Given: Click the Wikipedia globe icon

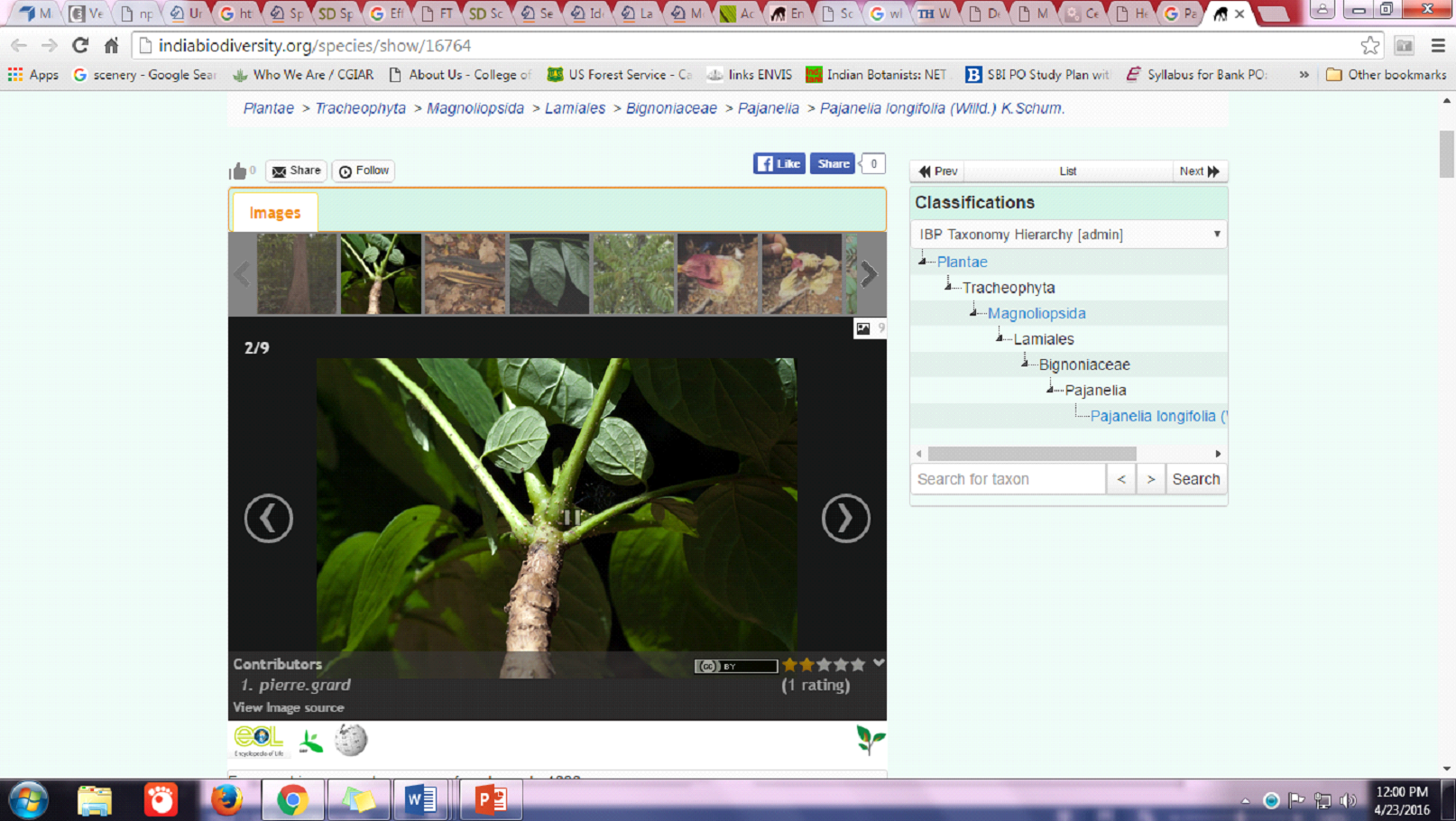Looking at the screenshot, I should pos(351,741).
